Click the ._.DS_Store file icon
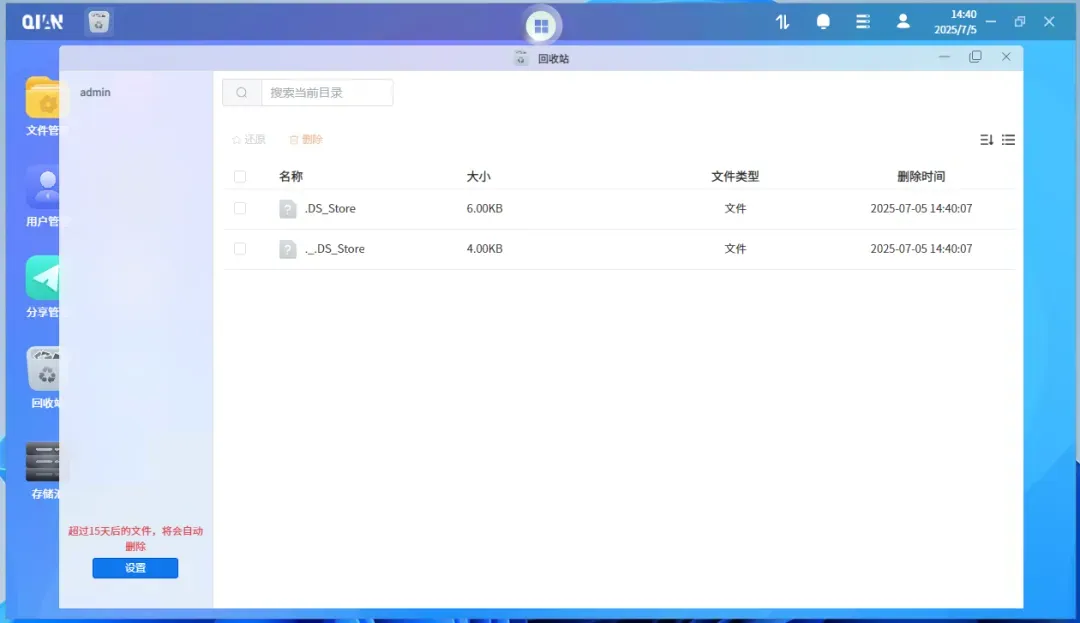Screen dimensions: 1080x623 point(288,249)
